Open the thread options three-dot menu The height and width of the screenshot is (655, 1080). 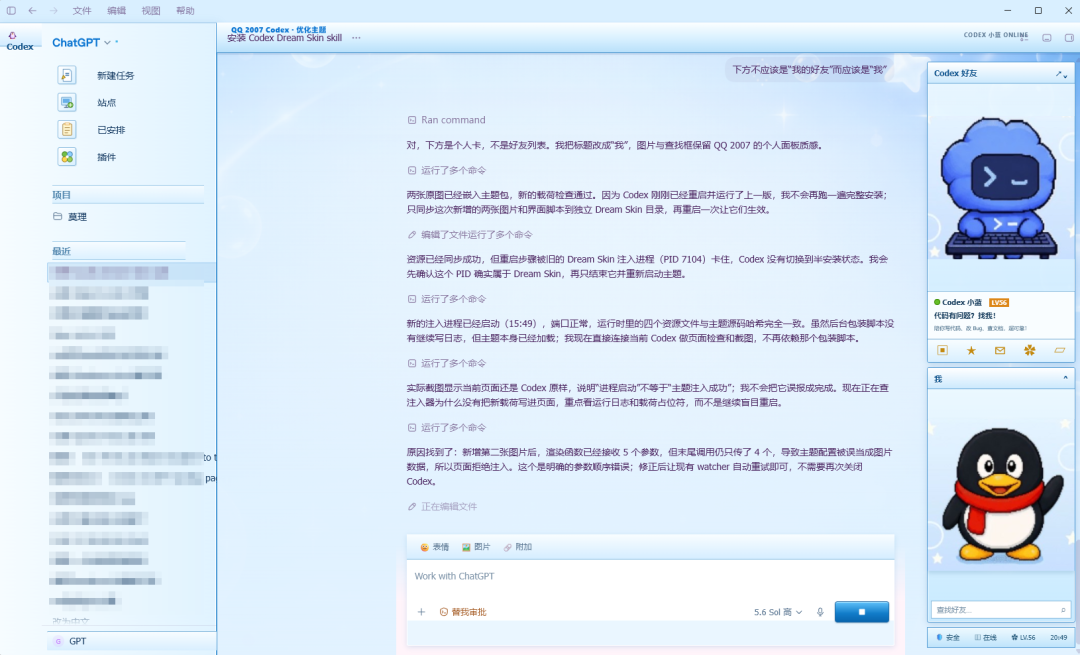(356, 38)
